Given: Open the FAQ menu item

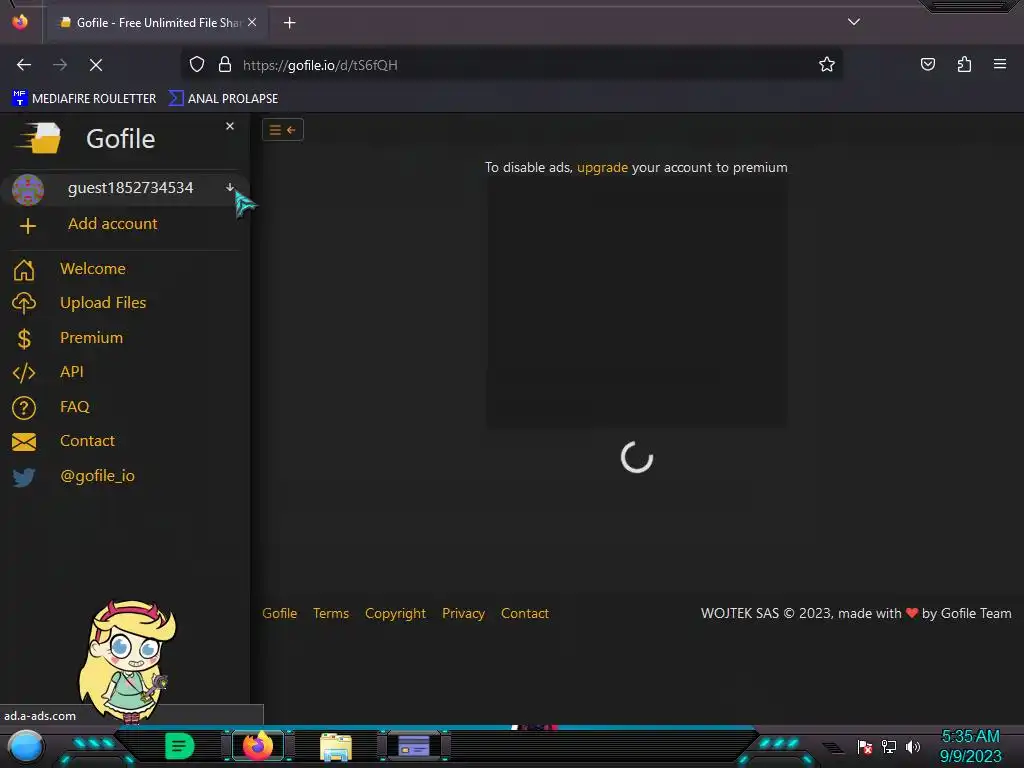Looking at the screenshot, I should coord(74,406).
